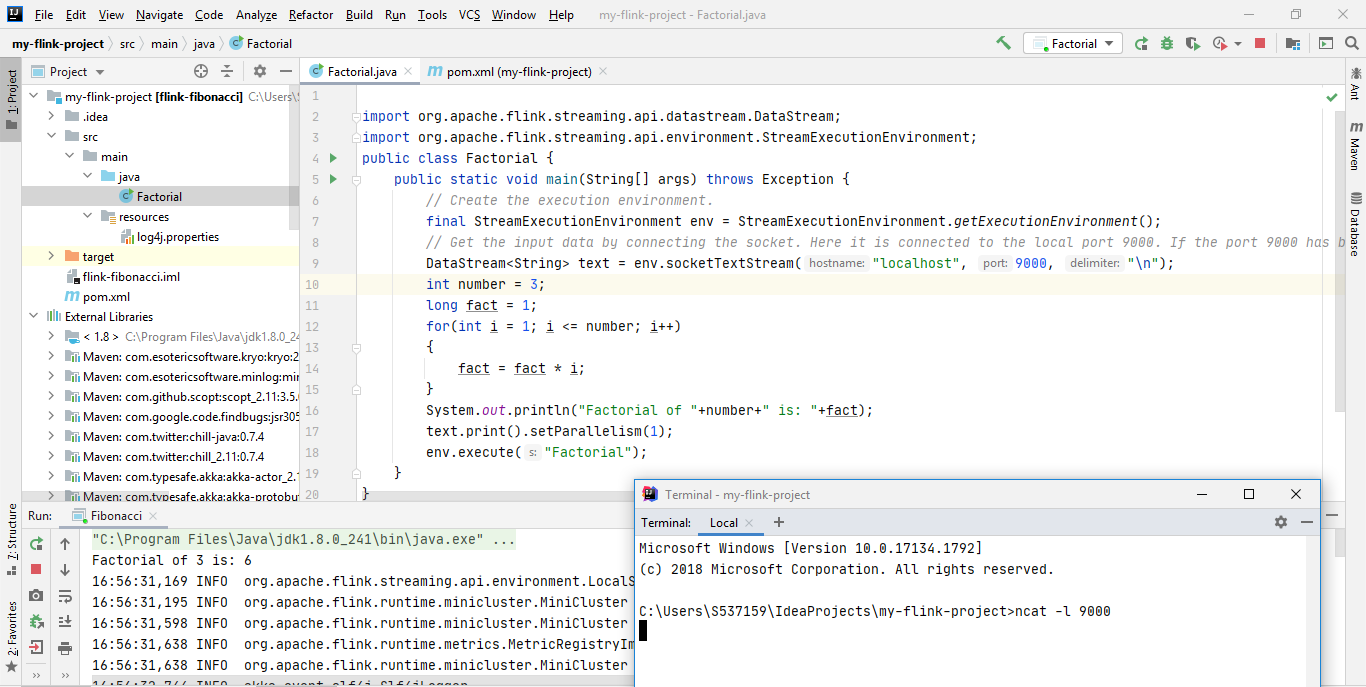Viewport: 1366px width, 687px height.
Task: Click the Locate/Select Opened File target icon
Action: 201,71
